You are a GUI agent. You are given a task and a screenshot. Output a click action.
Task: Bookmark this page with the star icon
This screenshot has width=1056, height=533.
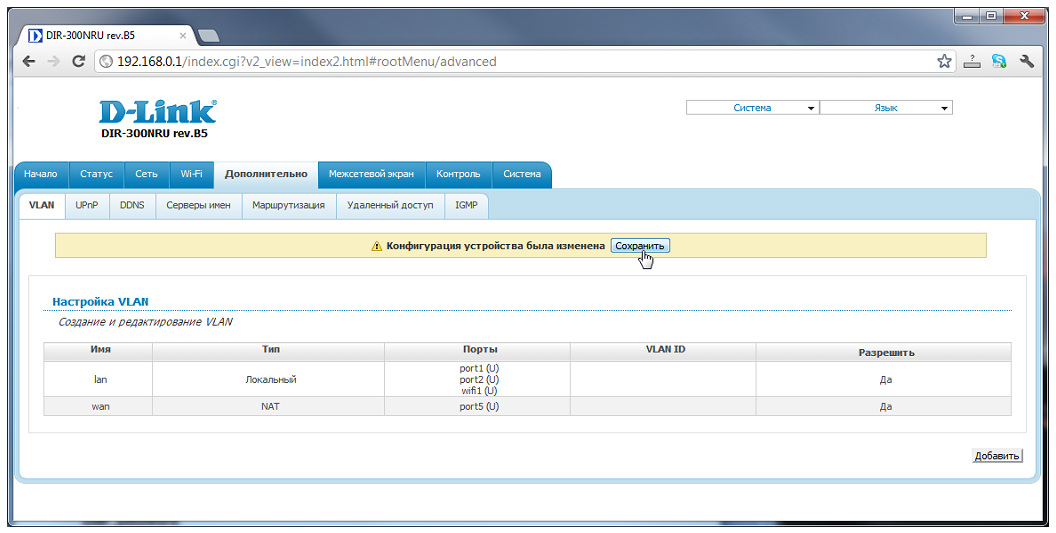[944, 61]
